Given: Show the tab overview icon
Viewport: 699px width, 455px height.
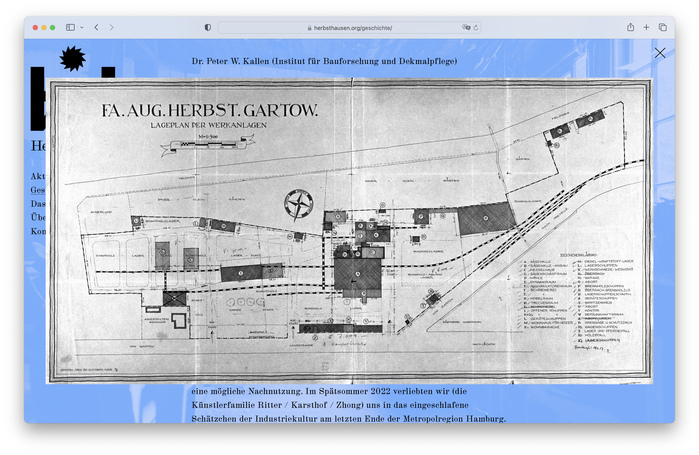Looking at the screenshot, I should 663,28.
